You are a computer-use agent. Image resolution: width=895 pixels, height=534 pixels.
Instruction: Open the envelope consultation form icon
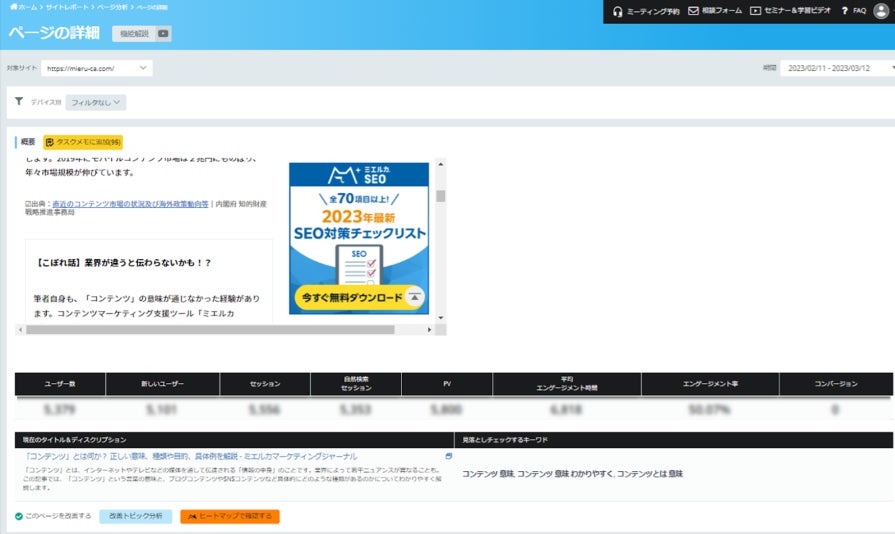(x=693, y=10)
